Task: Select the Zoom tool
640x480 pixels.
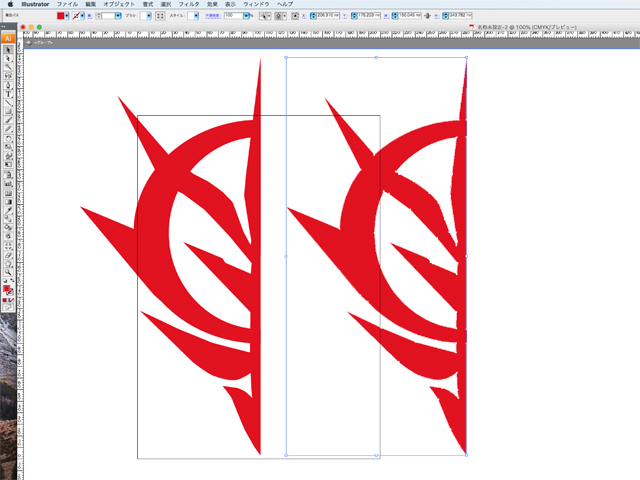Action: point(8,273)
